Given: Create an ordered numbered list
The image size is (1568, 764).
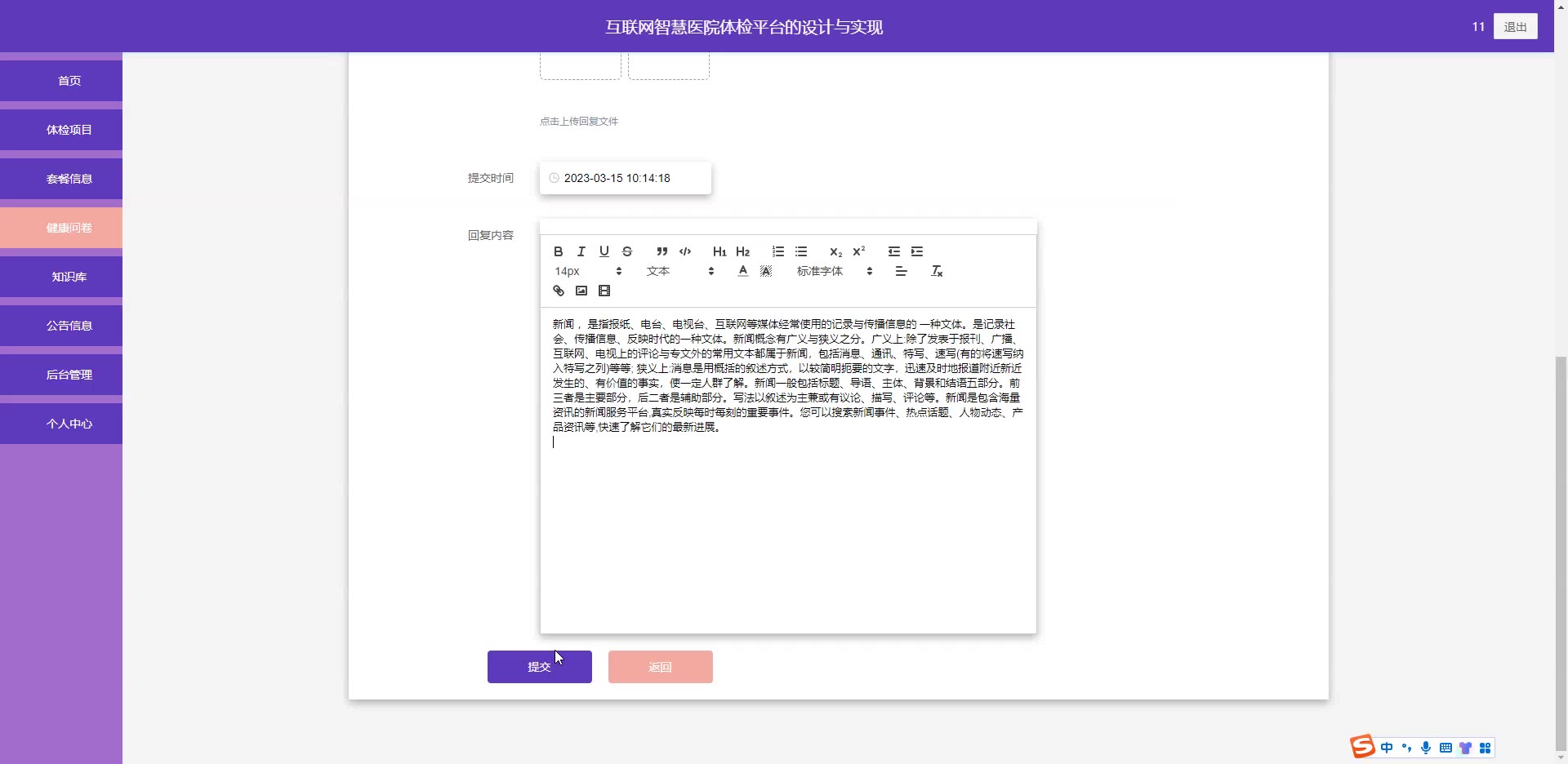Looking at the screenshot, I should [778, 251].
